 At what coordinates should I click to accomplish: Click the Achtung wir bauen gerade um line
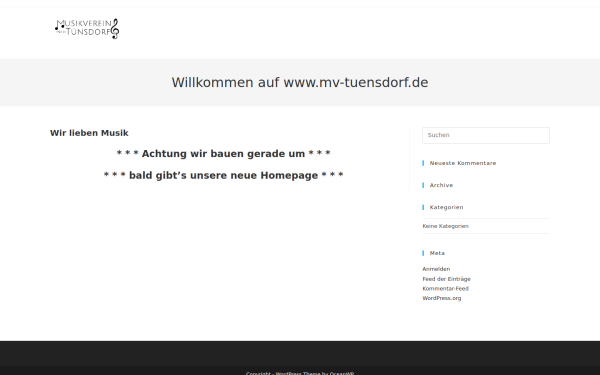223,154
